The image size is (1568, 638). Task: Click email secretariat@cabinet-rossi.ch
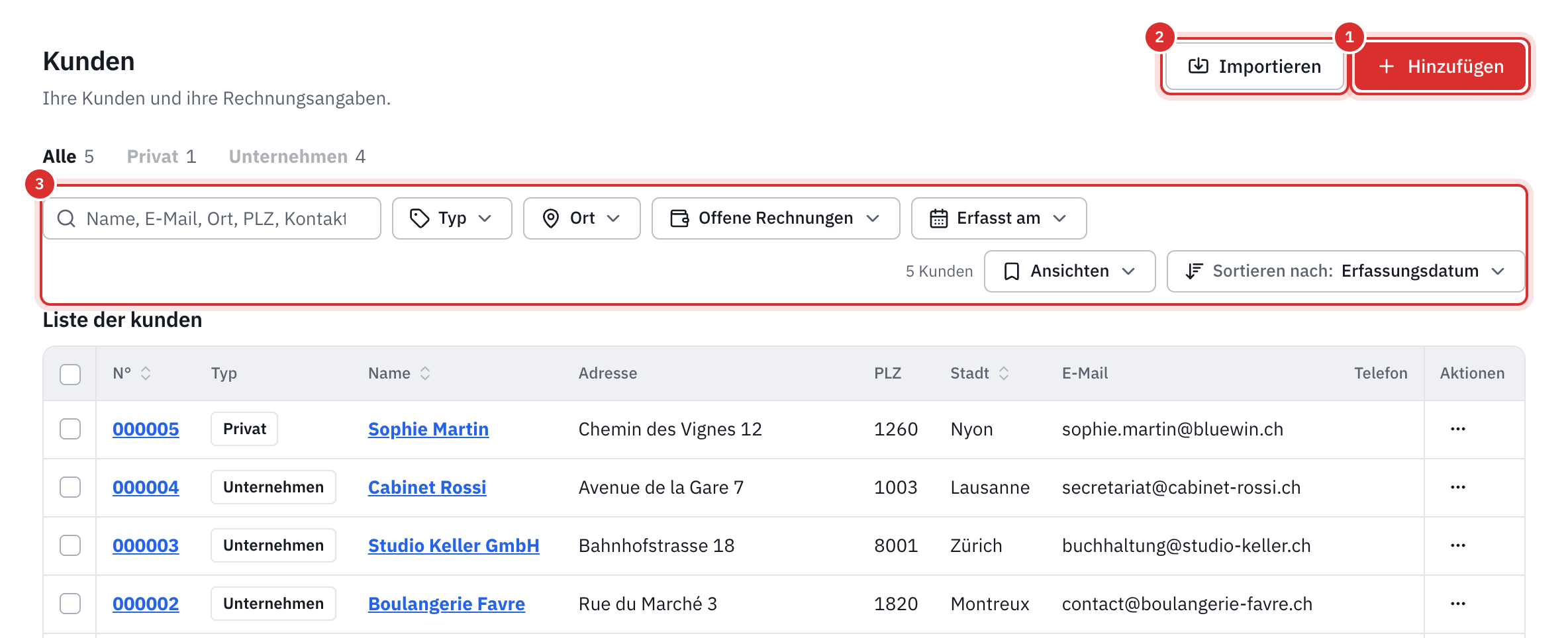1181,488
